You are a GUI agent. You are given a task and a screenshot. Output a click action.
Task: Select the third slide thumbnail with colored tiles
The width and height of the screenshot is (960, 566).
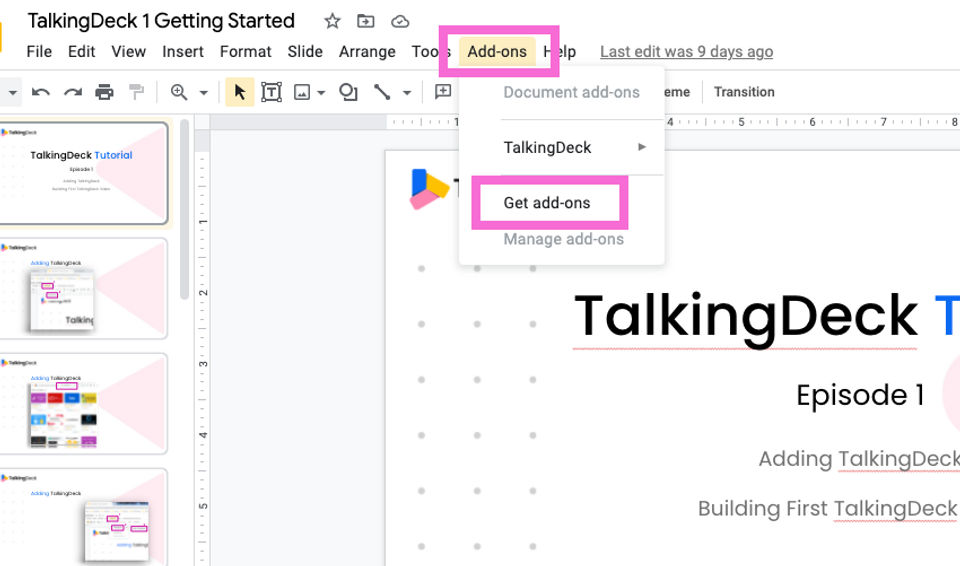tap(84, 404)
